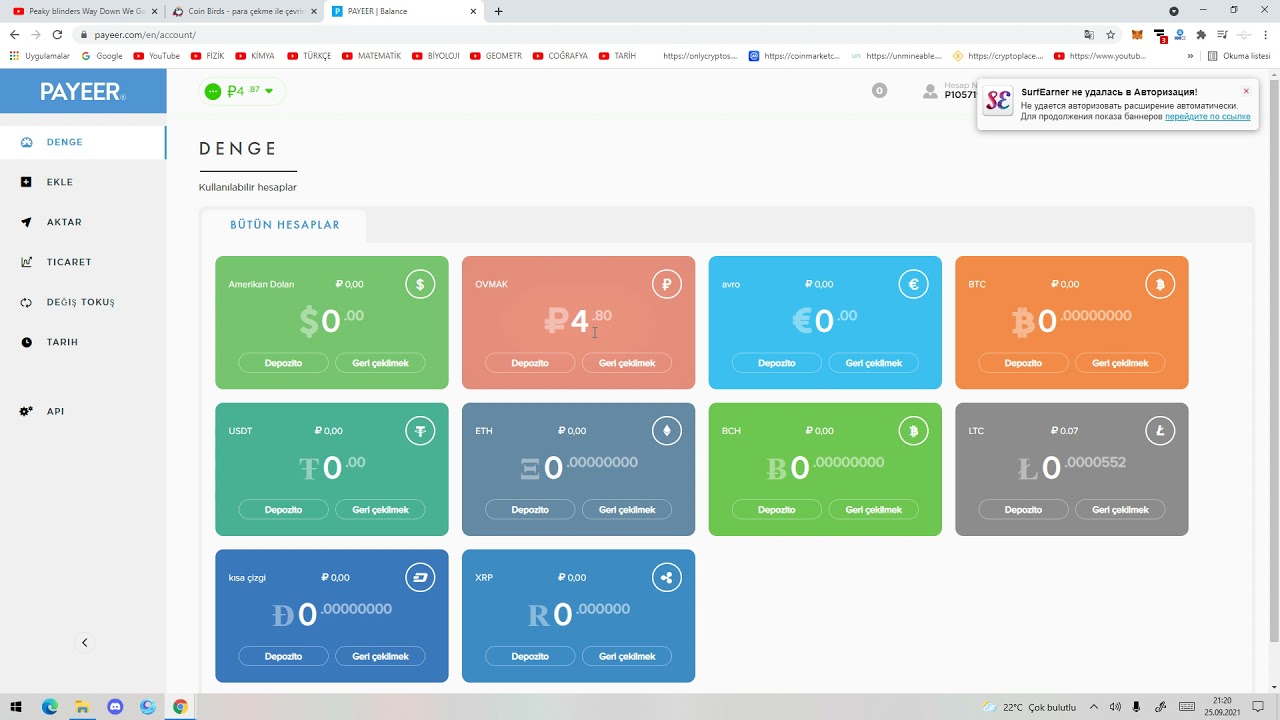
Task: Click the taskbar volume icon
Action: 1115,707
